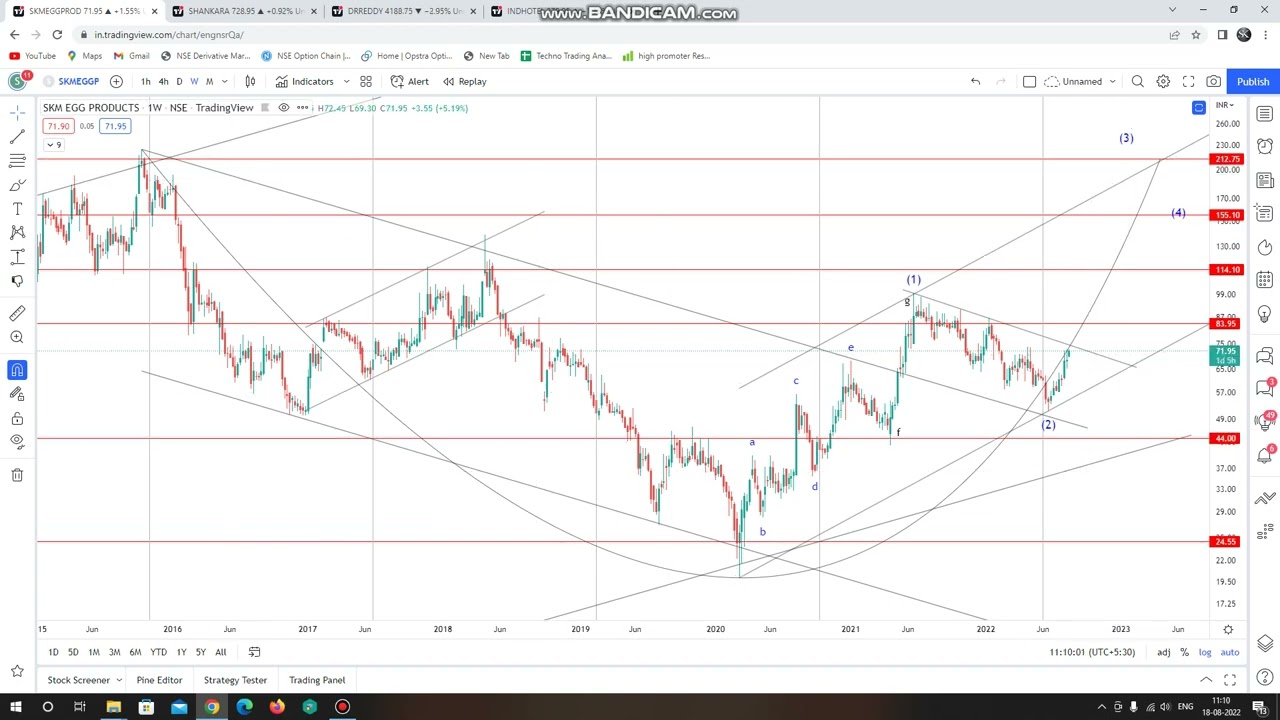Image resolution: width=1280 pixels, height=720 pixels.
Task: Open the go to date calendar icon
Action: pyautogui.click(x=254, y=652)
